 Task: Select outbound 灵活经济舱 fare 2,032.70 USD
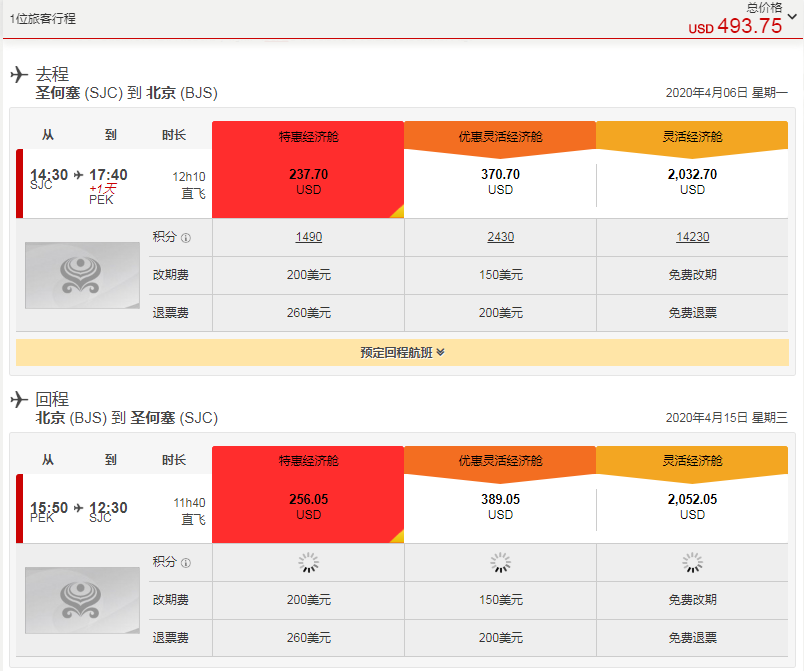coord(692,182)
